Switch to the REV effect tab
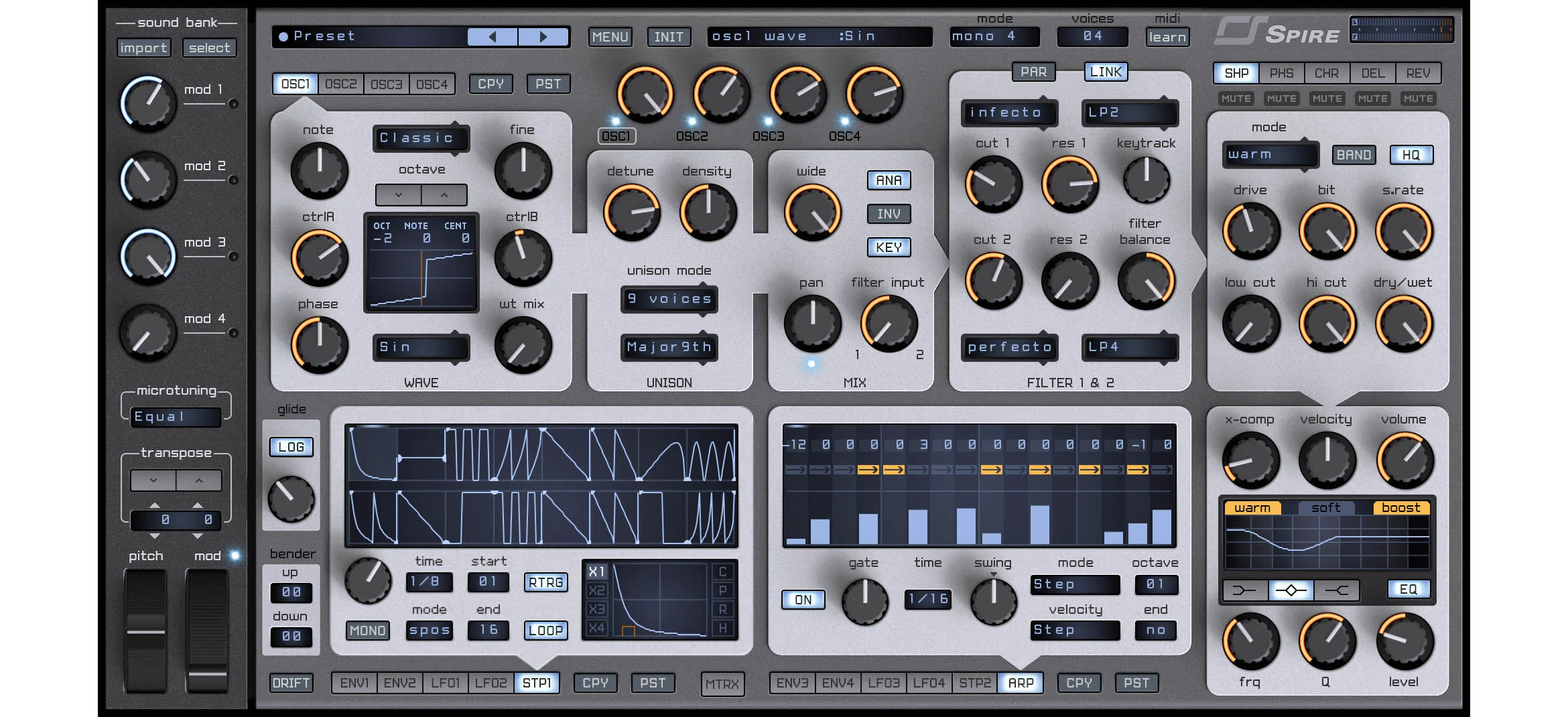The height and width of the screenshot is (717, 1568). [x=1418, y=73]
